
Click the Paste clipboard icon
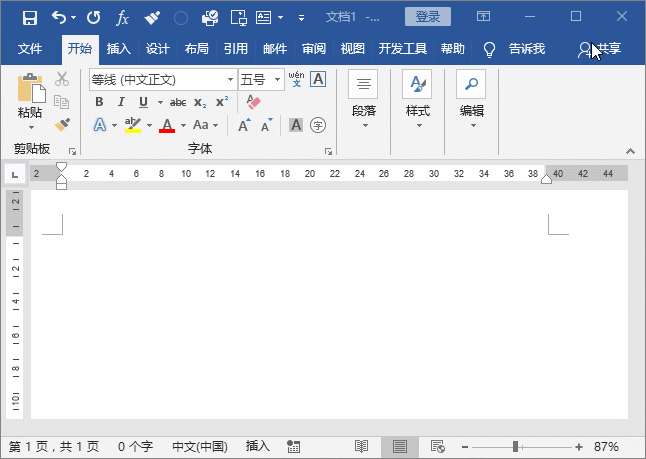coord(31,87)
